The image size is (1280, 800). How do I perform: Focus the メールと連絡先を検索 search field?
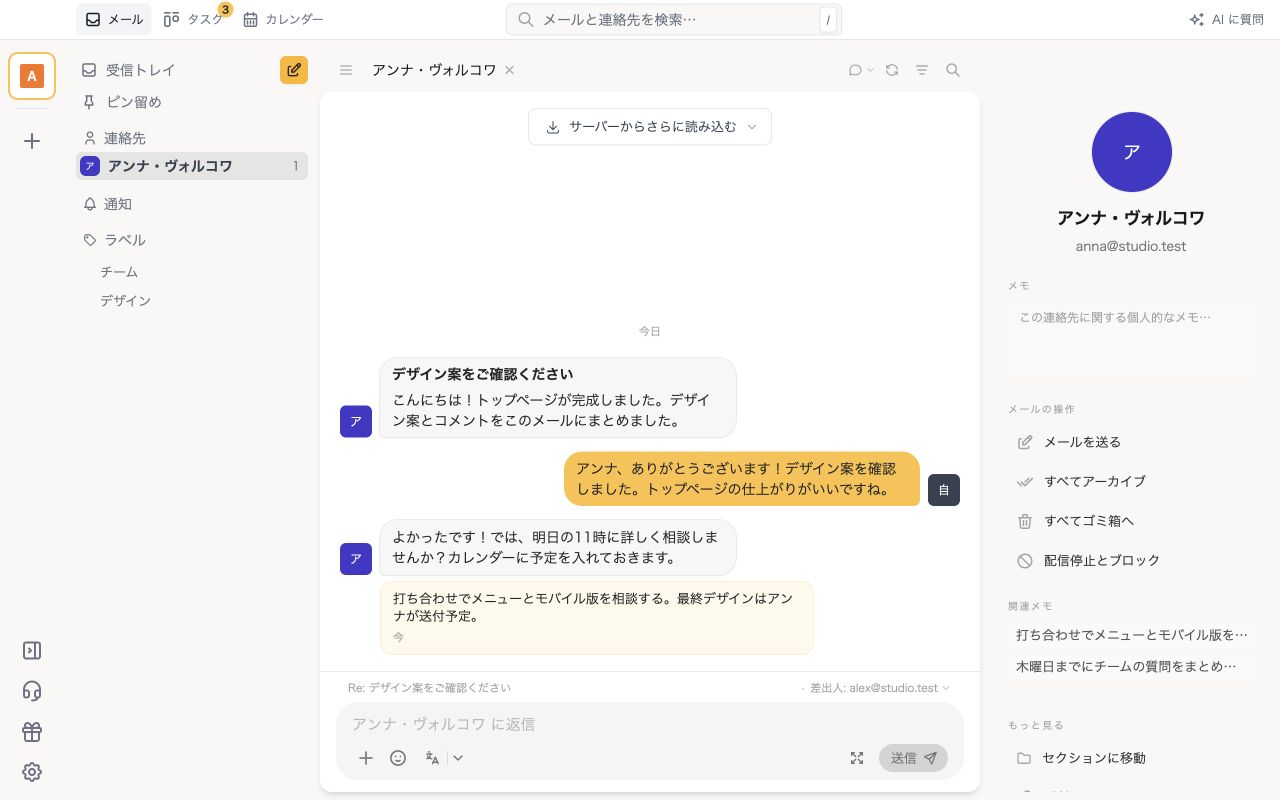pyautogui.click(x=674, y=19)
